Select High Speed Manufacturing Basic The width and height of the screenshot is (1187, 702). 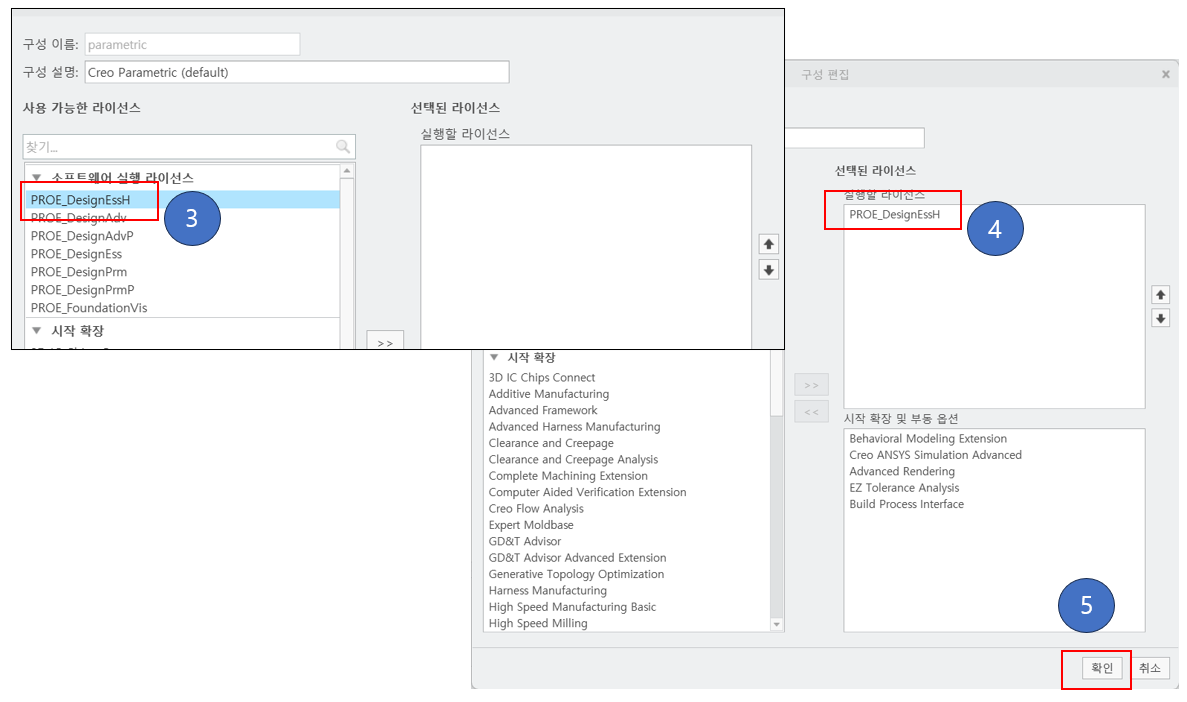coord(572,607)
